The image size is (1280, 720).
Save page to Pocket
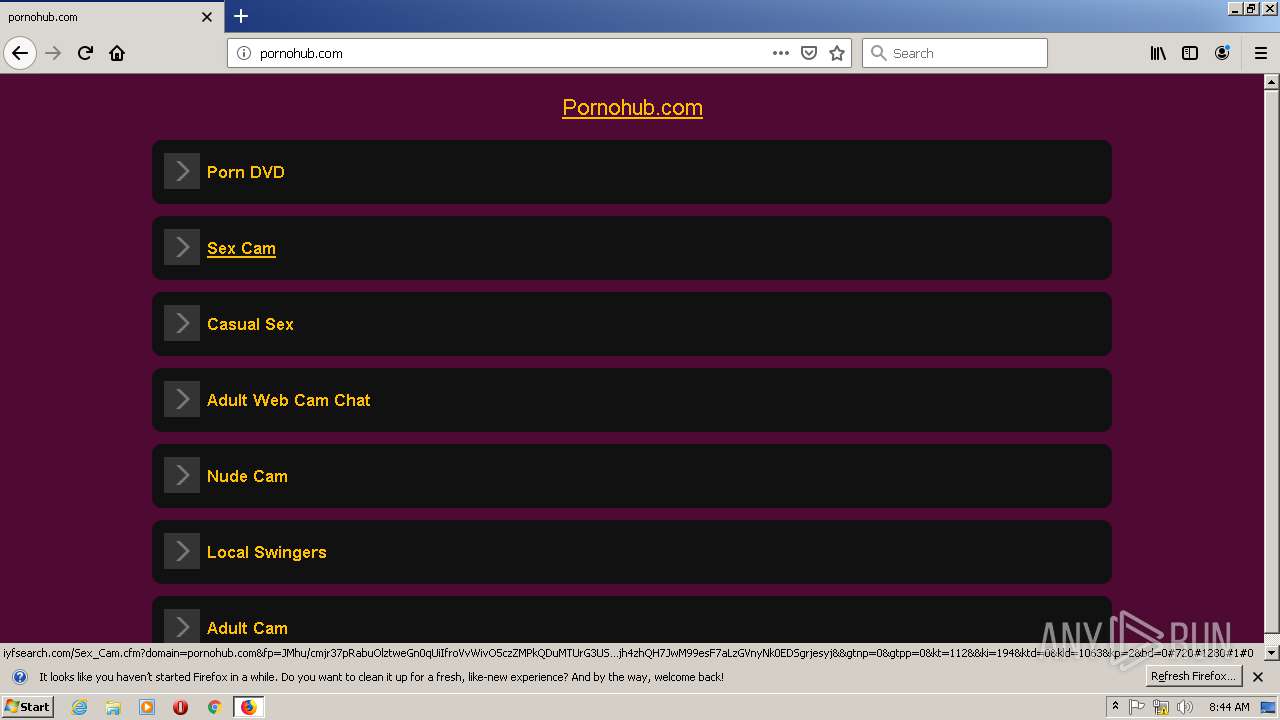click(x=809, y=53)
